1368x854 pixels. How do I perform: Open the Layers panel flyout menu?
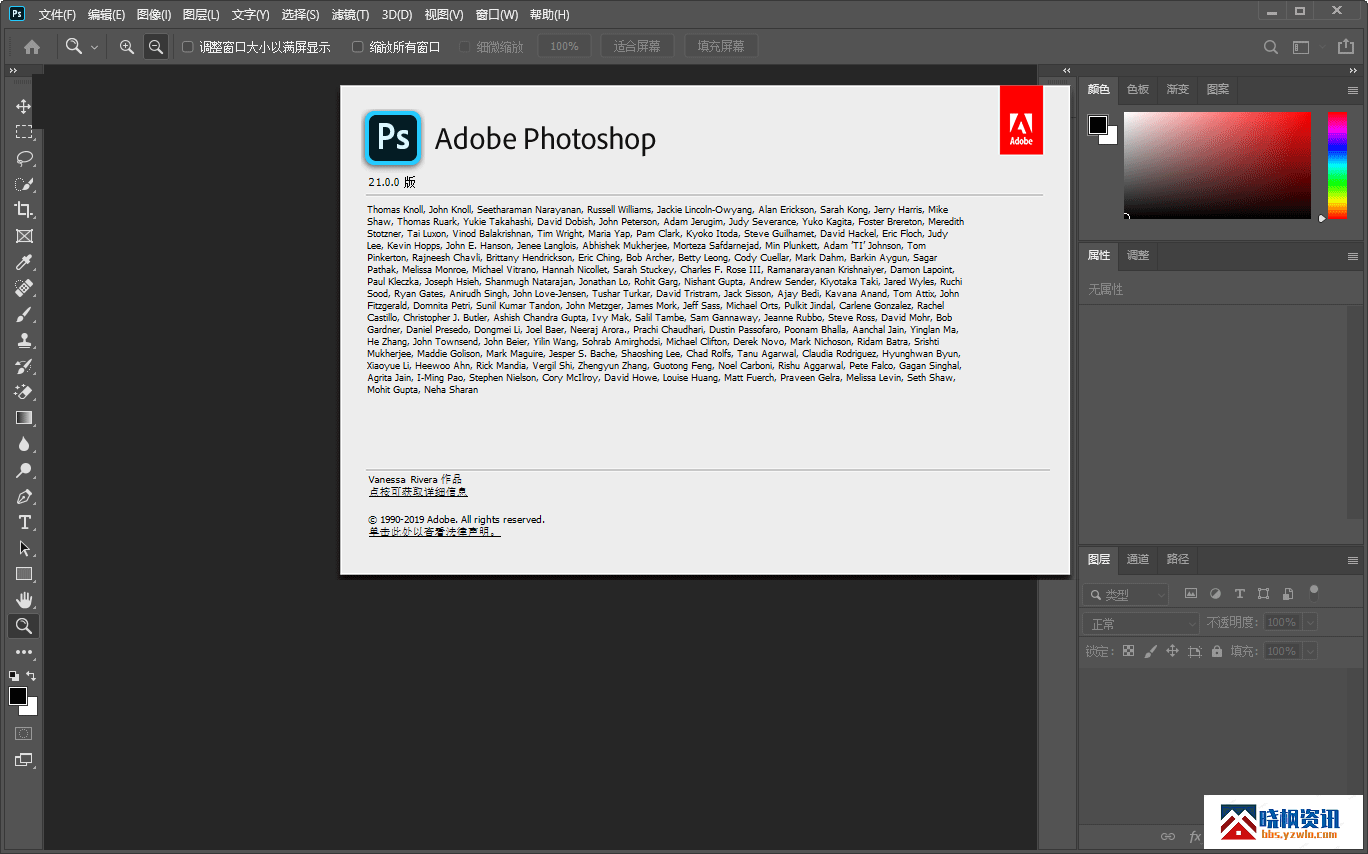[x=1352, y=560]
